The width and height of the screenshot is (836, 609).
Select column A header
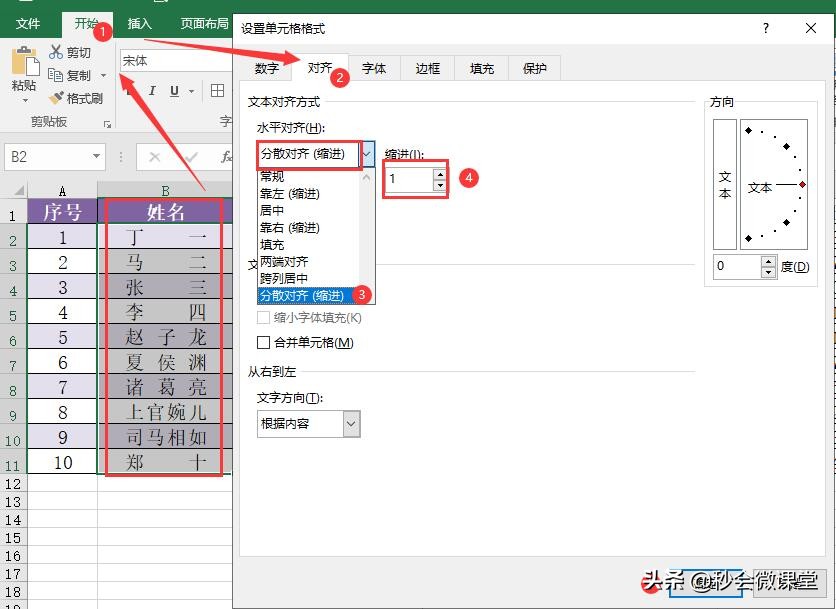62,190
